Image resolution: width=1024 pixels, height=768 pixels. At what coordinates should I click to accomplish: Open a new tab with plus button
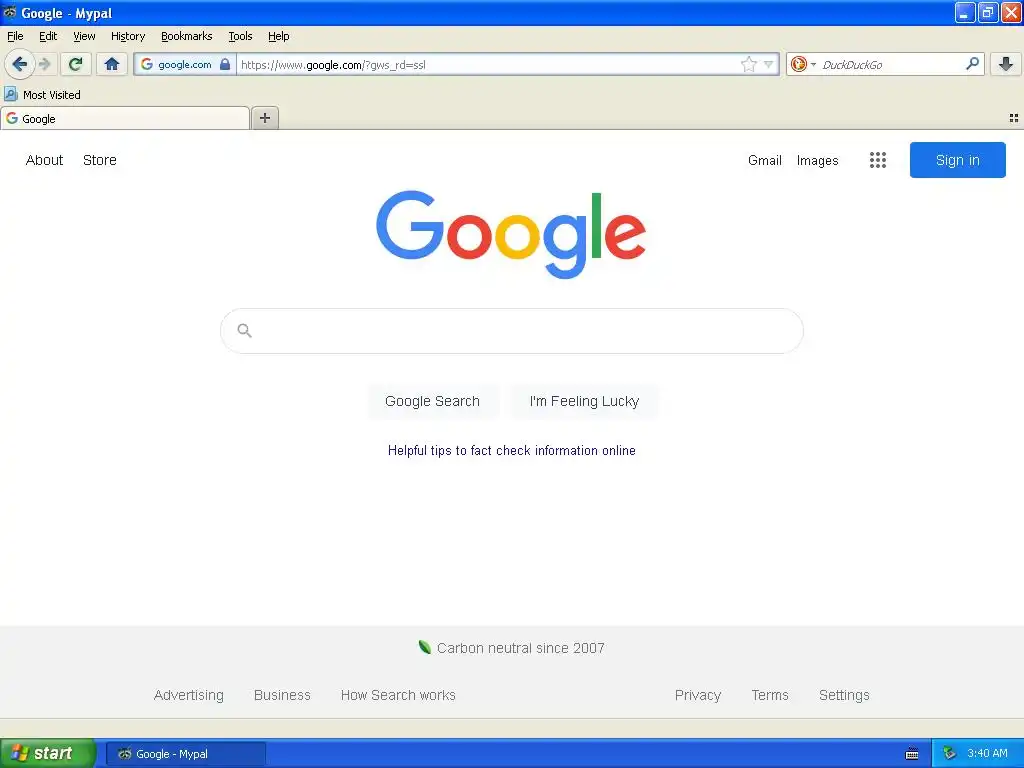(264, 118)
